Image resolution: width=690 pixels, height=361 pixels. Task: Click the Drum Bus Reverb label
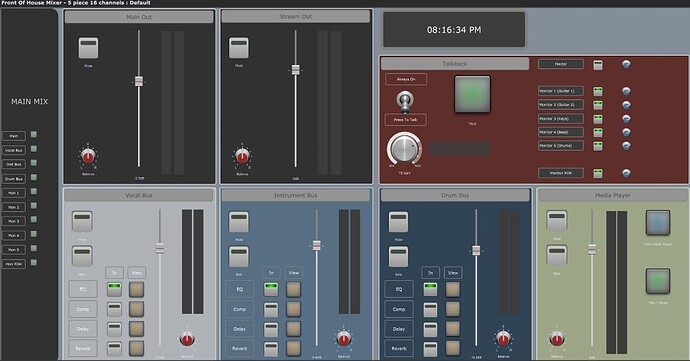click(399, 348)
